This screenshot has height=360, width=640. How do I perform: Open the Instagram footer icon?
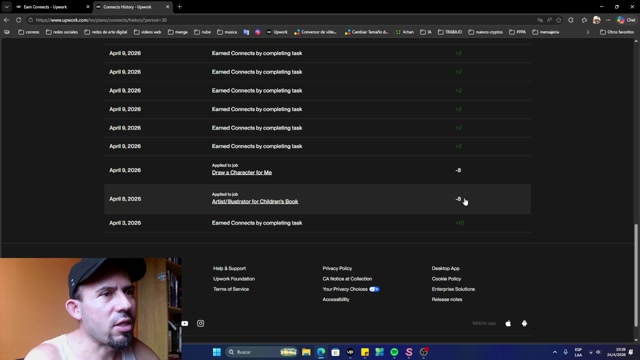[200, 323]
